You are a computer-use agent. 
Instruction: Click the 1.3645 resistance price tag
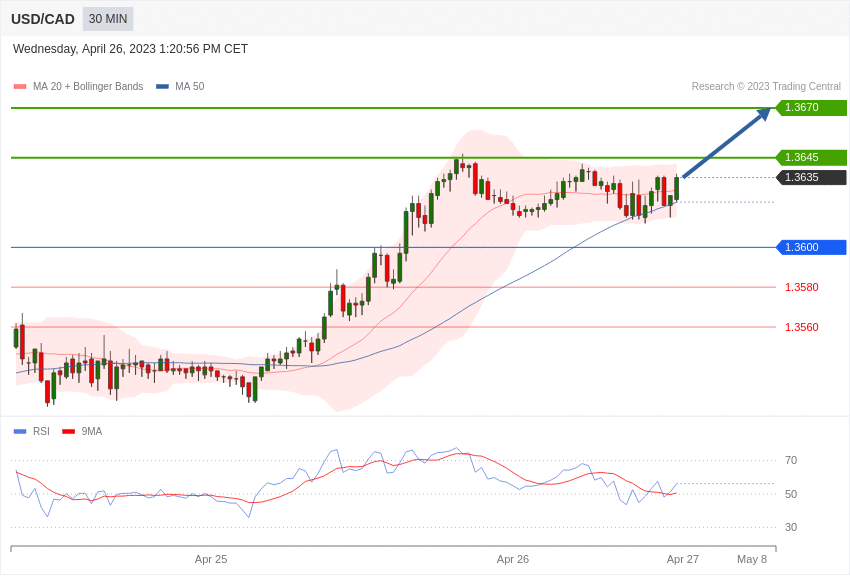(811, 157)
